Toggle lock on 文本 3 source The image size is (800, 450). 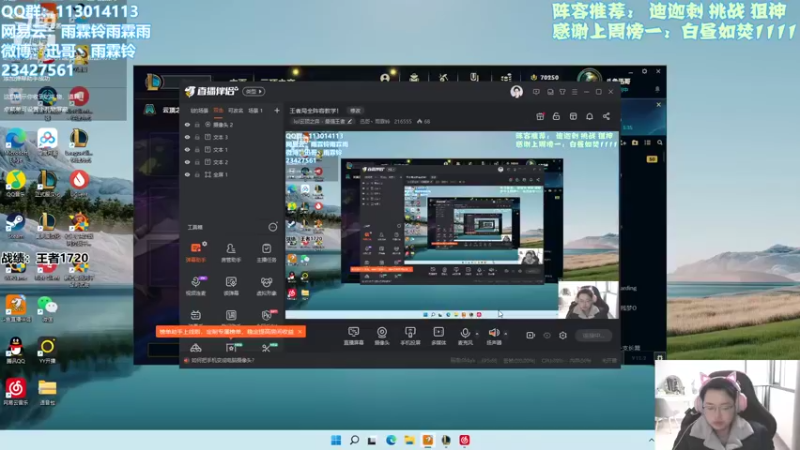point(197,137)
